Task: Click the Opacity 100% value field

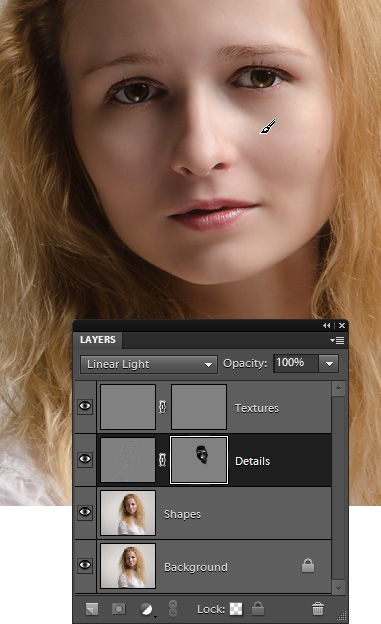Action: [296, 364]
